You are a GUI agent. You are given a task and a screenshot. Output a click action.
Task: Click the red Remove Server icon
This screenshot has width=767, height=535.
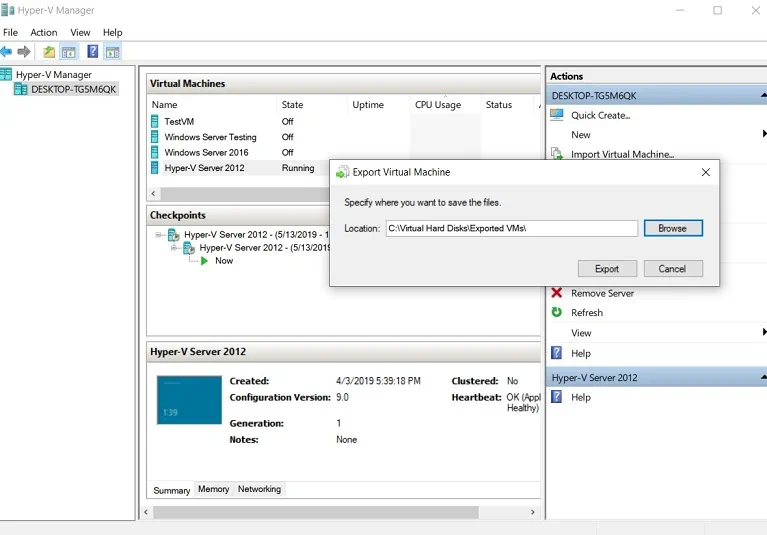click(557, 293)
